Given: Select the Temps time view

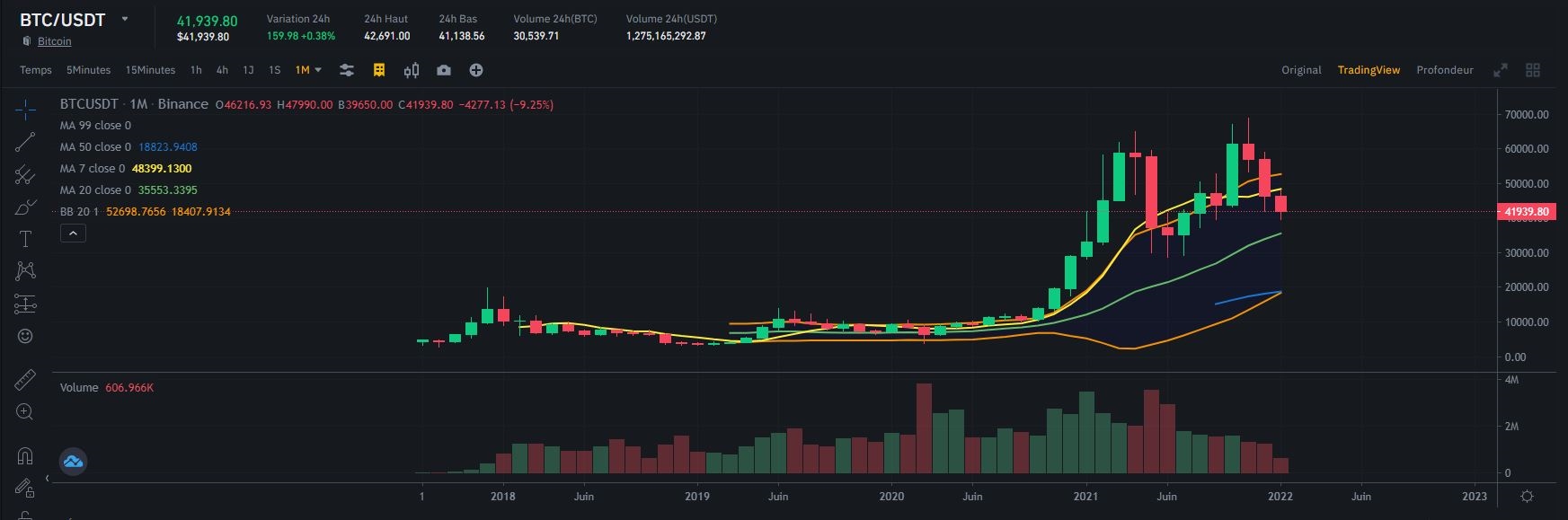Looking at the screenshot, I should pos(36,70).
